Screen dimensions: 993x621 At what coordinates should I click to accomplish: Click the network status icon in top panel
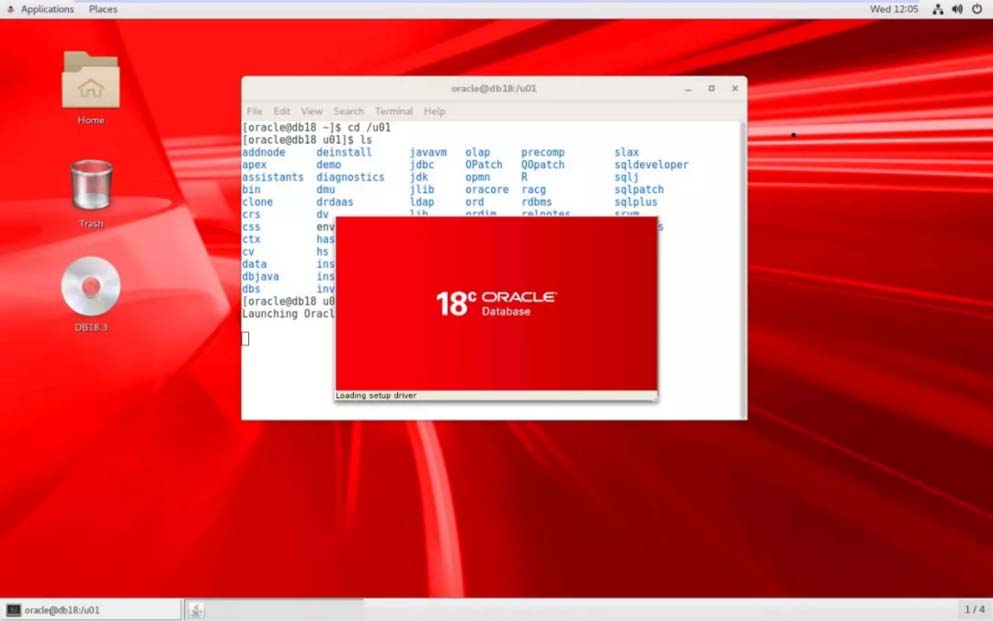(938, 9)
